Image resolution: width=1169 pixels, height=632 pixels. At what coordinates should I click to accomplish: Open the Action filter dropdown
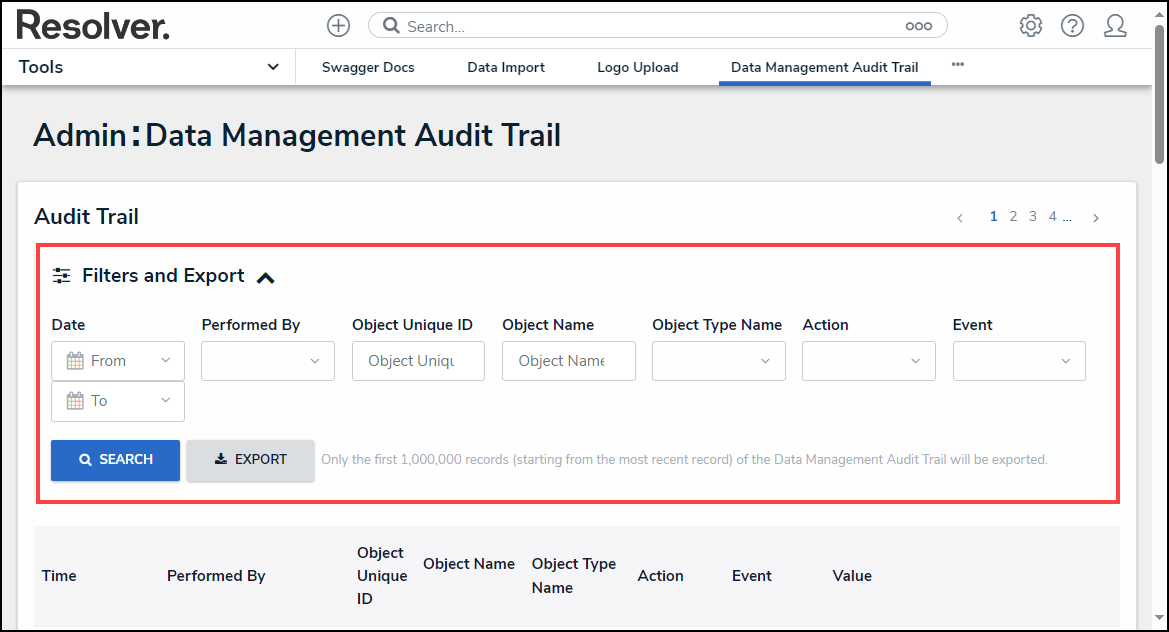click(868, 361)
